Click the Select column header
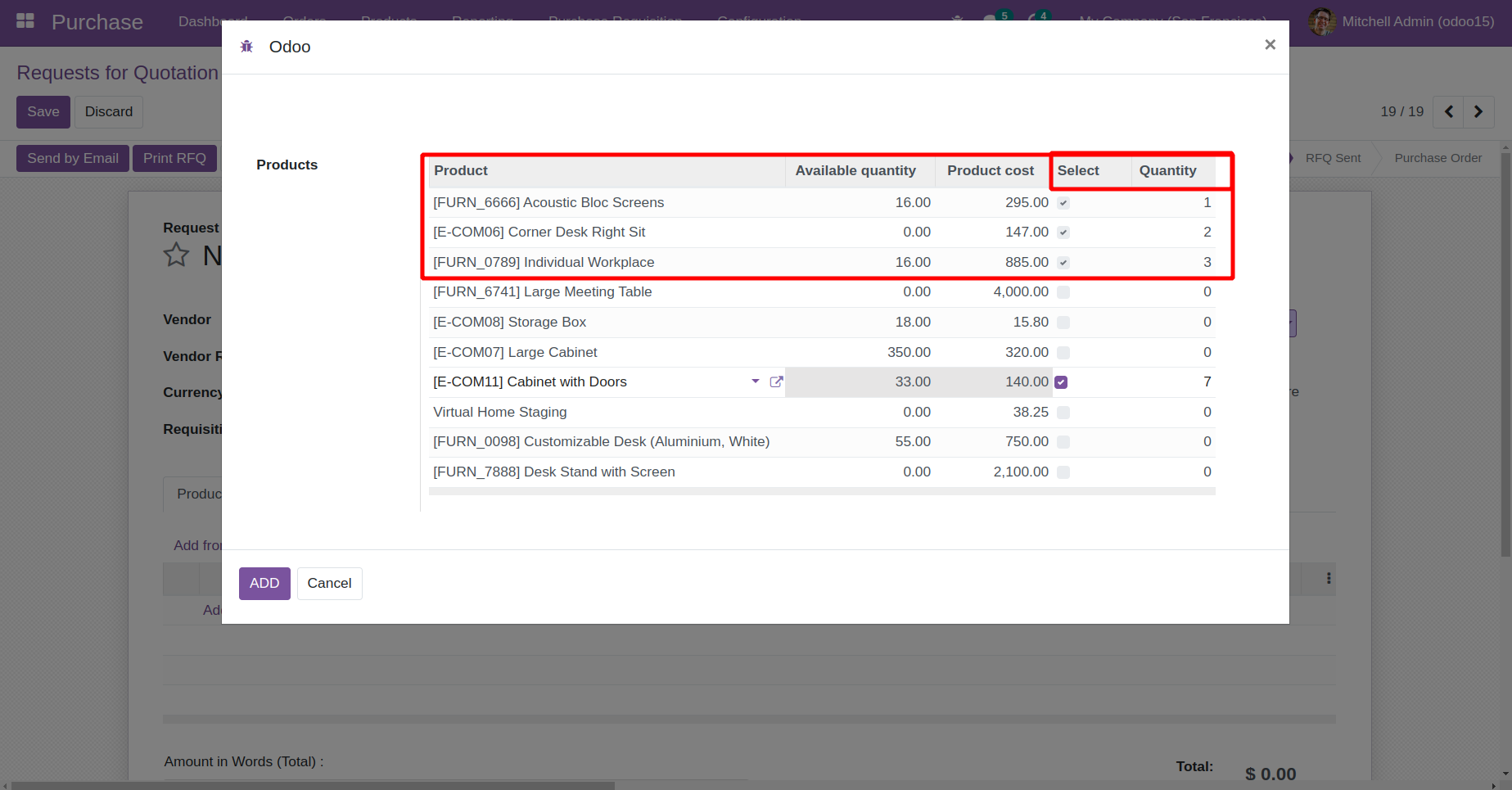Viewport: 1512px width, 790px height. click(x=1092, y=171)
